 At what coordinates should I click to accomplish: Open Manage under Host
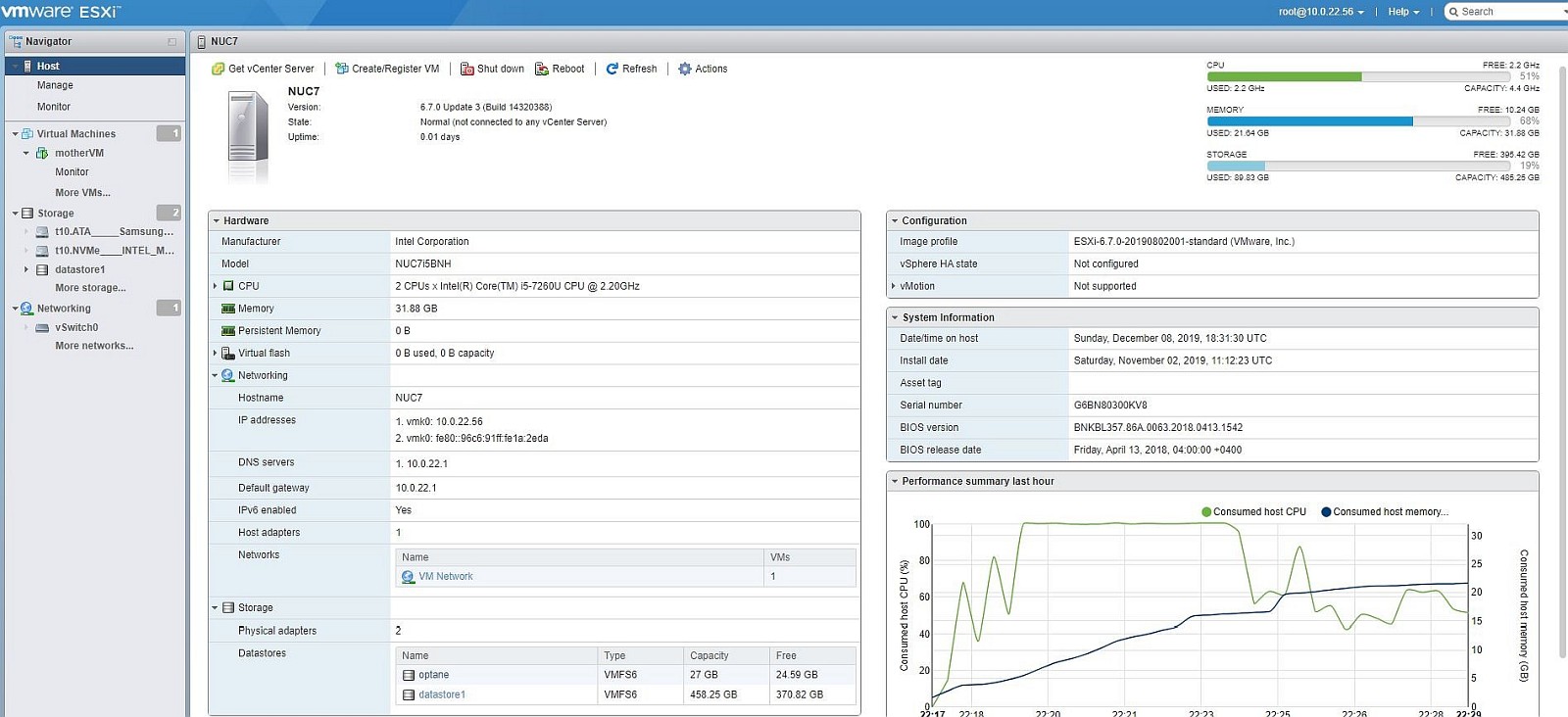tap(55, 85)
